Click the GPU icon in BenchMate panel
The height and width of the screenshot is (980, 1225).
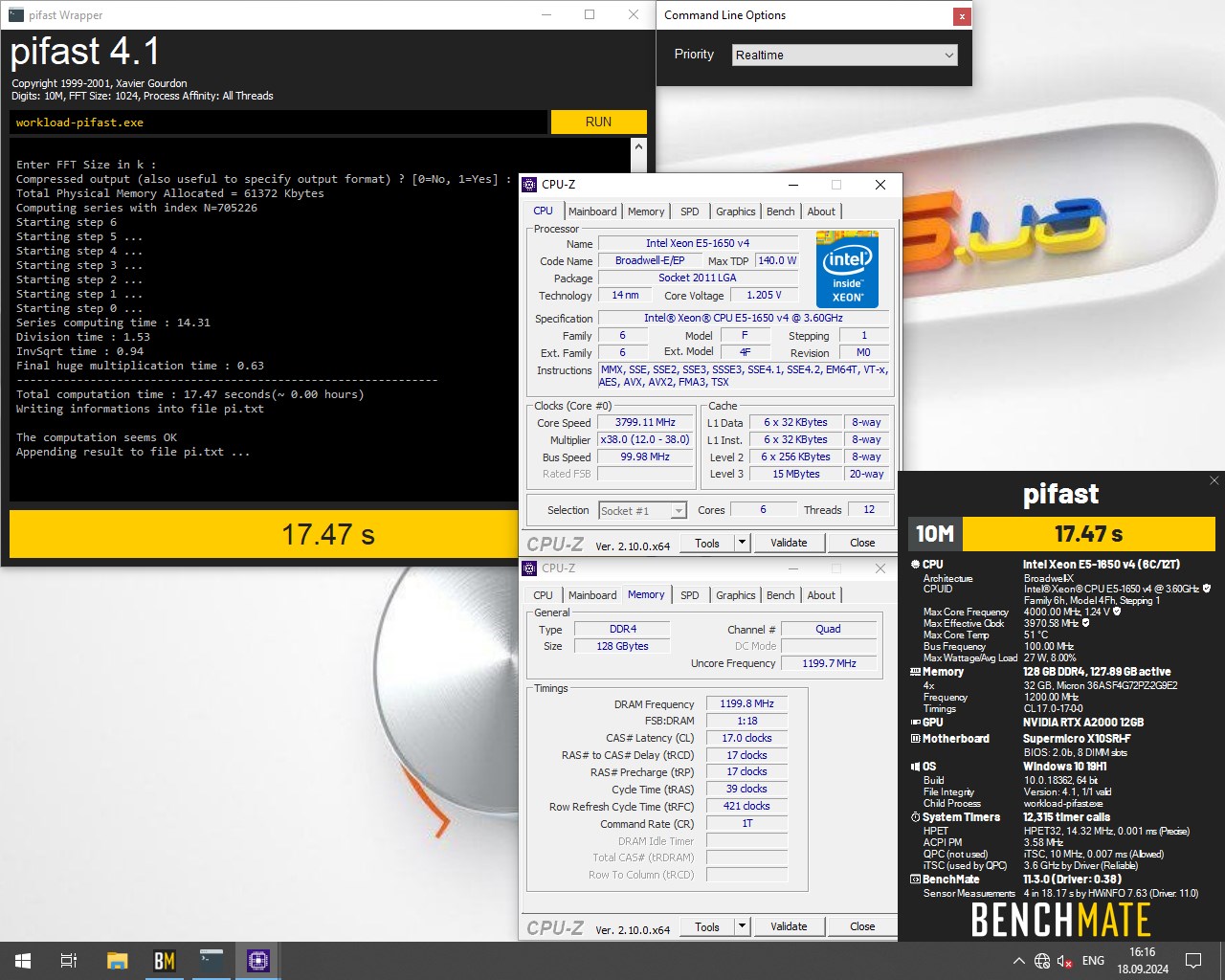(915, 723)
